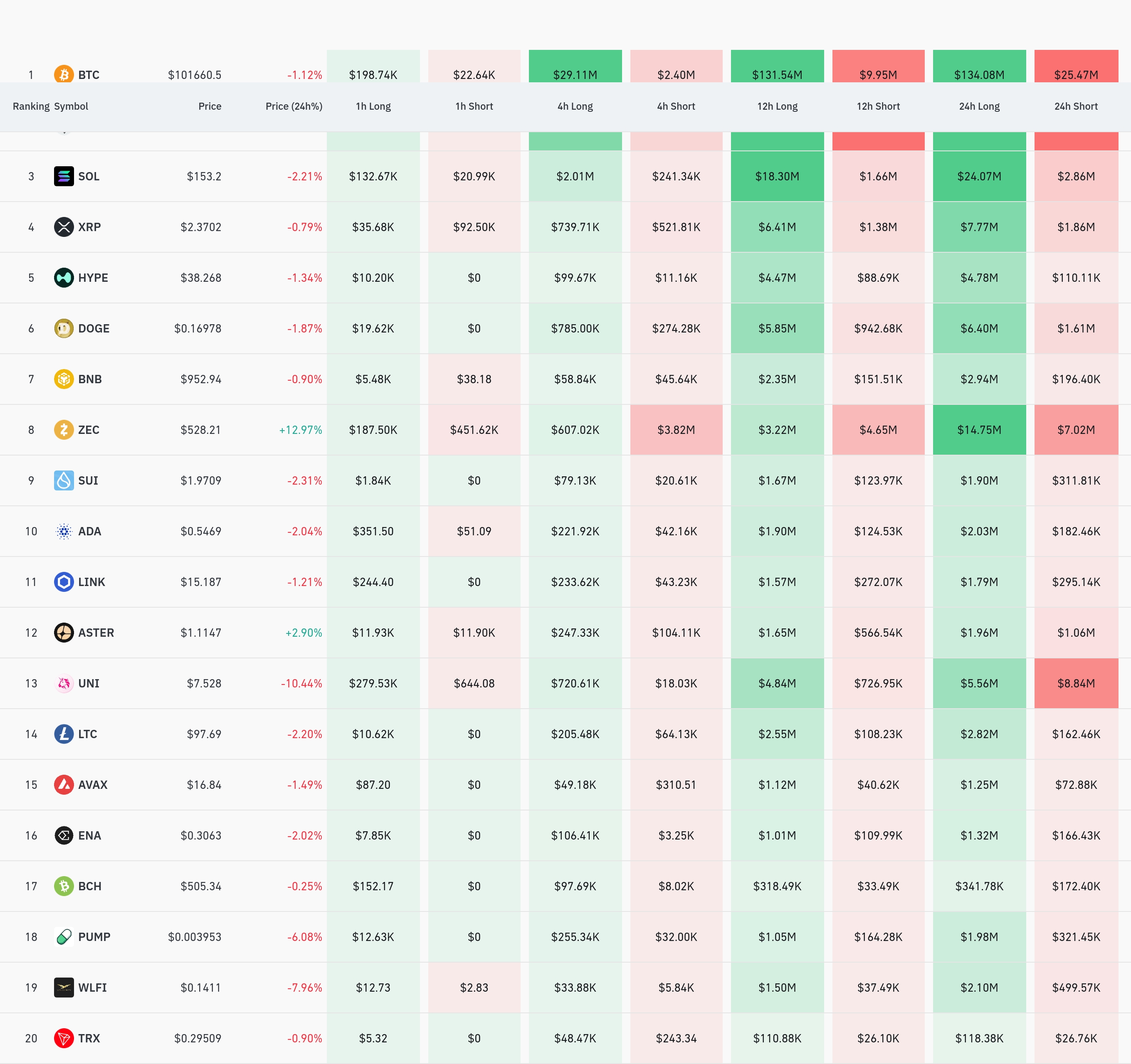
Task: Sort table by Ranking header
Action: click(x=31, y=106)
